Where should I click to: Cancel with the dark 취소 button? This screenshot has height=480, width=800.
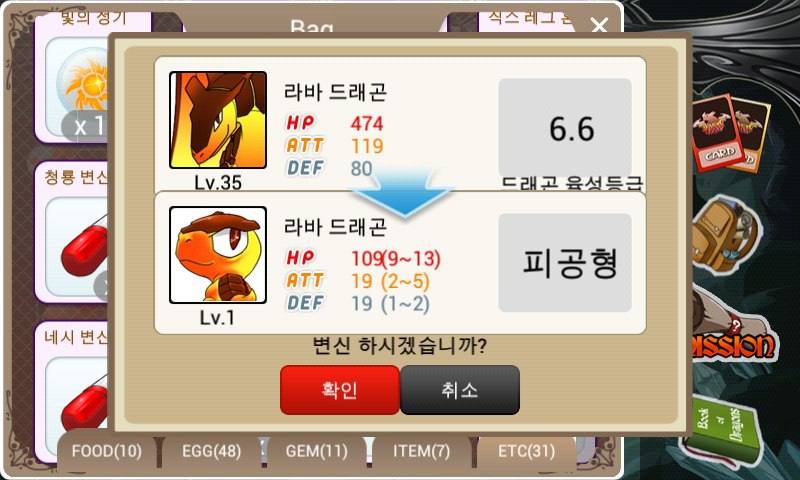click(460, 390)
